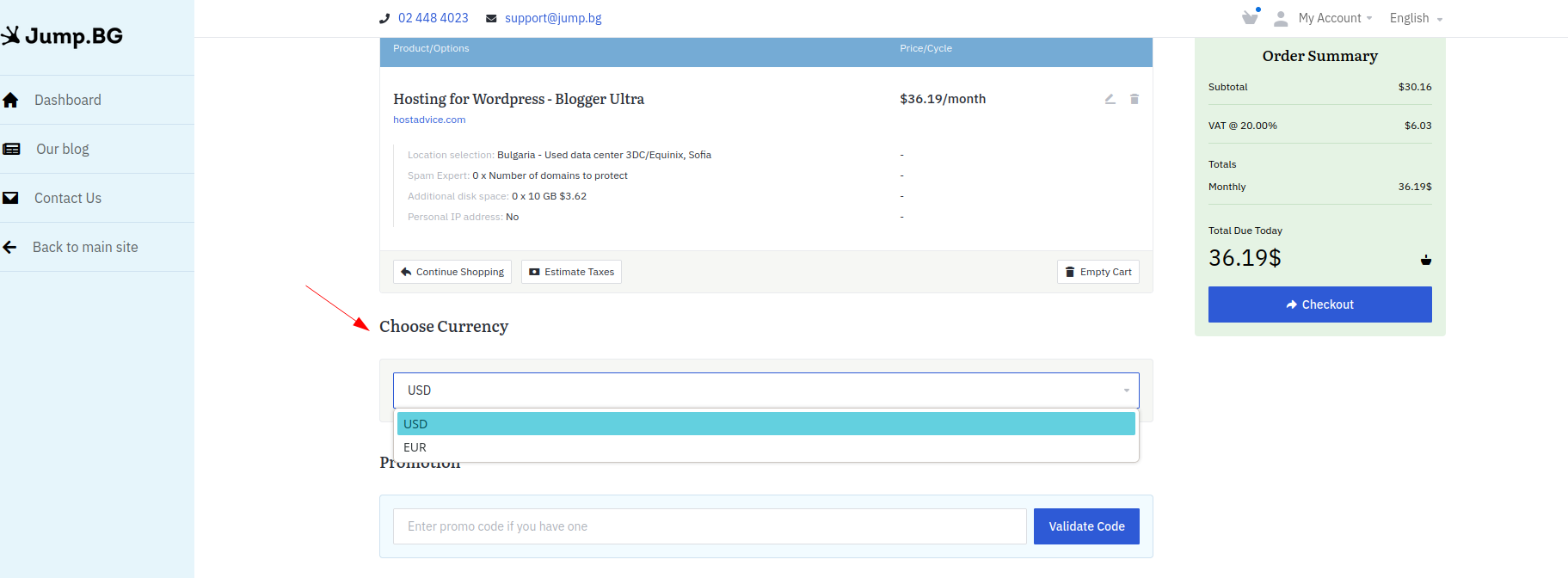Click the Spam Expert option line

pyautogui.click(x=518, y=175)
